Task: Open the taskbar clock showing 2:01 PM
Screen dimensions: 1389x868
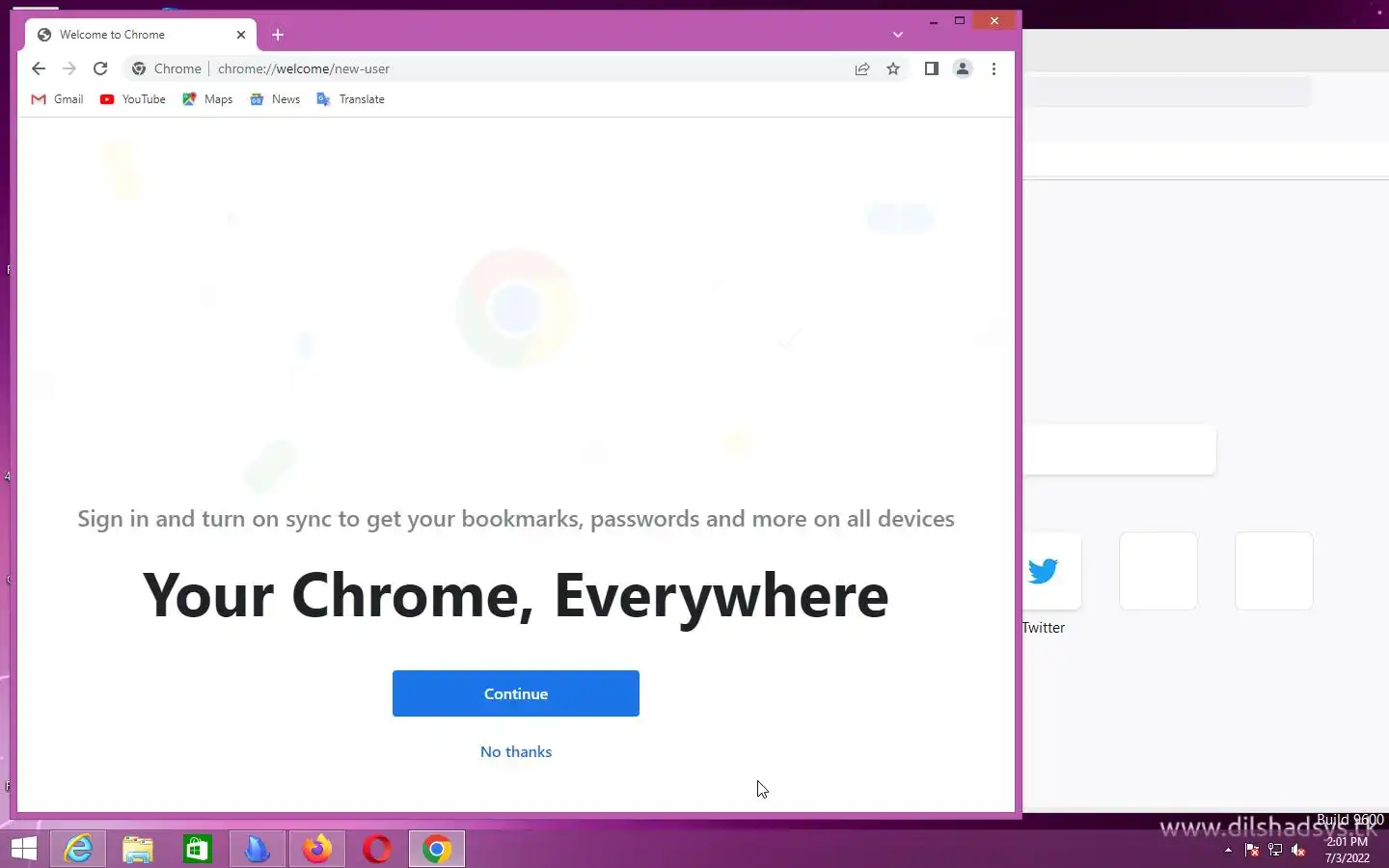Action: 1348,850
